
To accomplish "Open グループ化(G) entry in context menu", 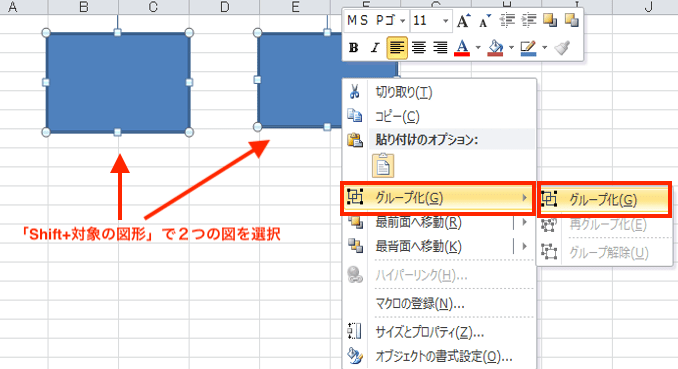I will click(x=438, y=198).
